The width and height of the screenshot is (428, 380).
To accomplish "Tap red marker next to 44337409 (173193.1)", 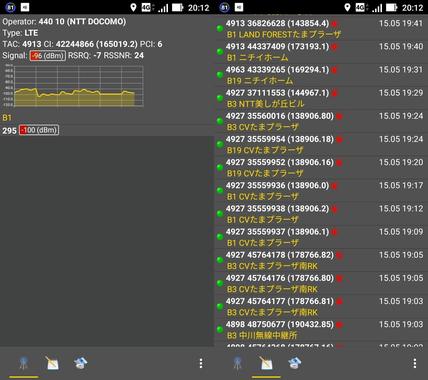I will coord(334,47).
